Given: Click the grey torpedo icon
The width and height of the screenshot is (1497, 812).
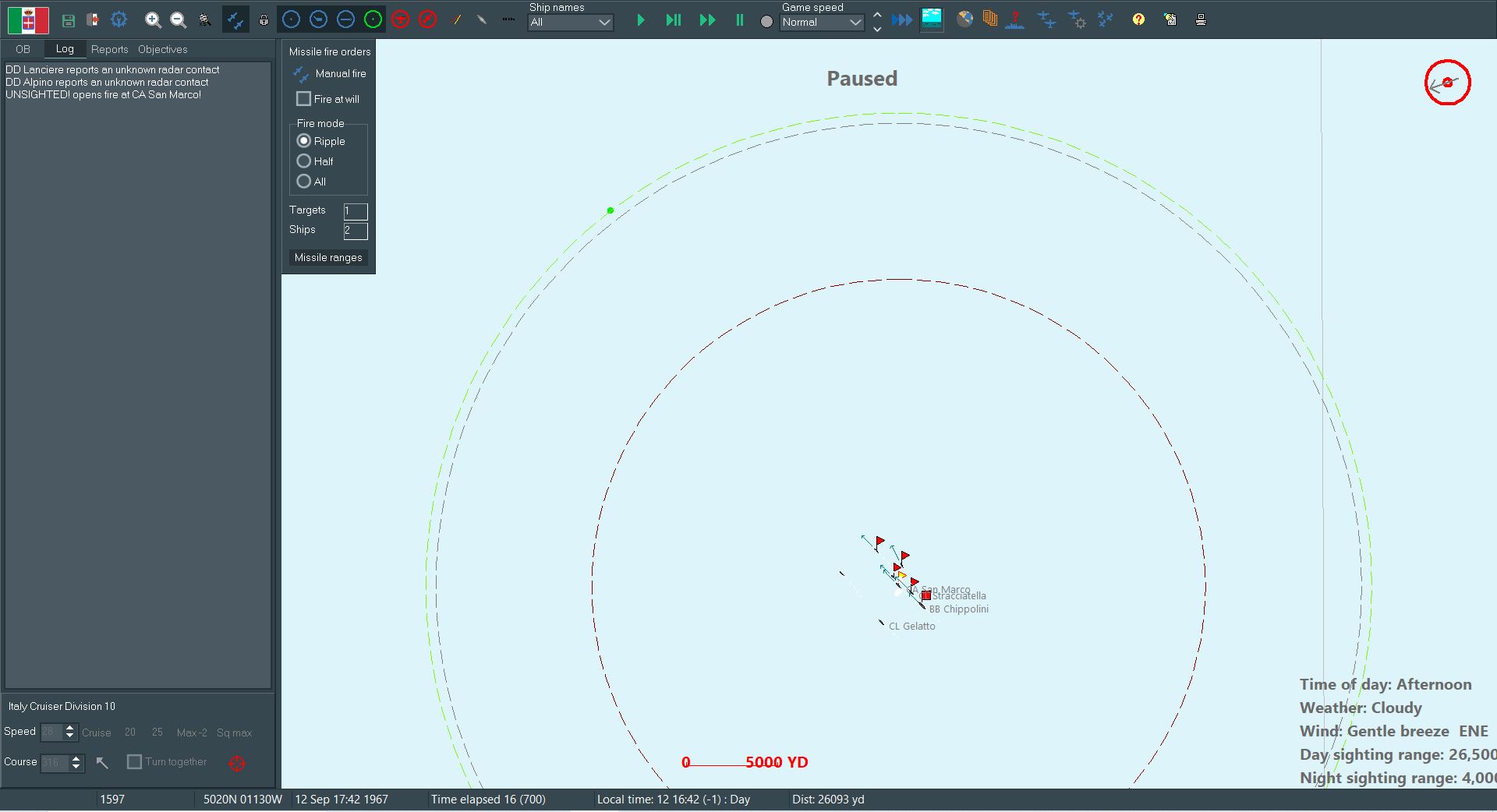Looking at the screenshot, I should pos(482,20).
